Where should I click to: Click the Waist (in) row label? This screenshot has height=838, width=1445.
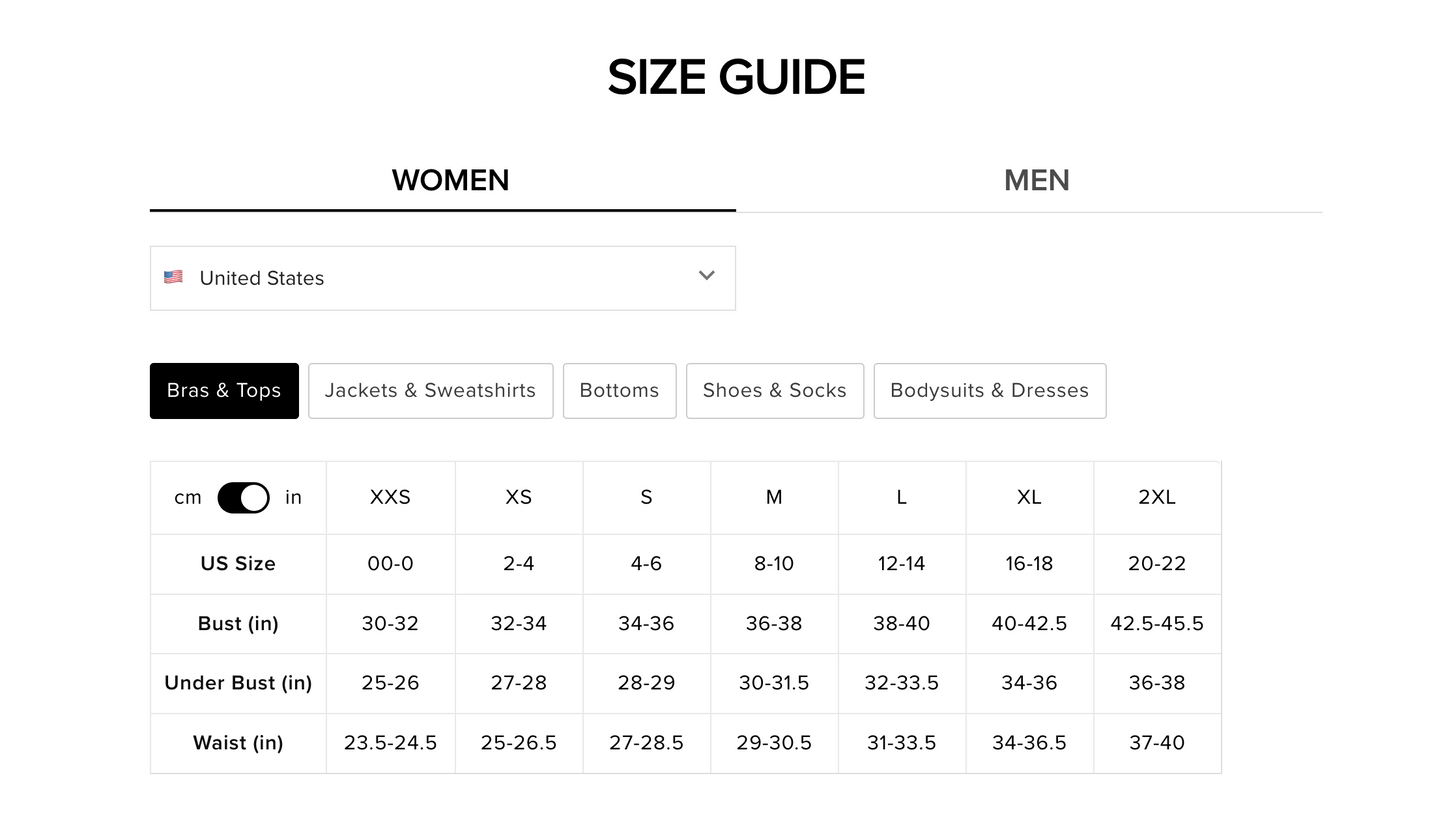coord(237,743)
